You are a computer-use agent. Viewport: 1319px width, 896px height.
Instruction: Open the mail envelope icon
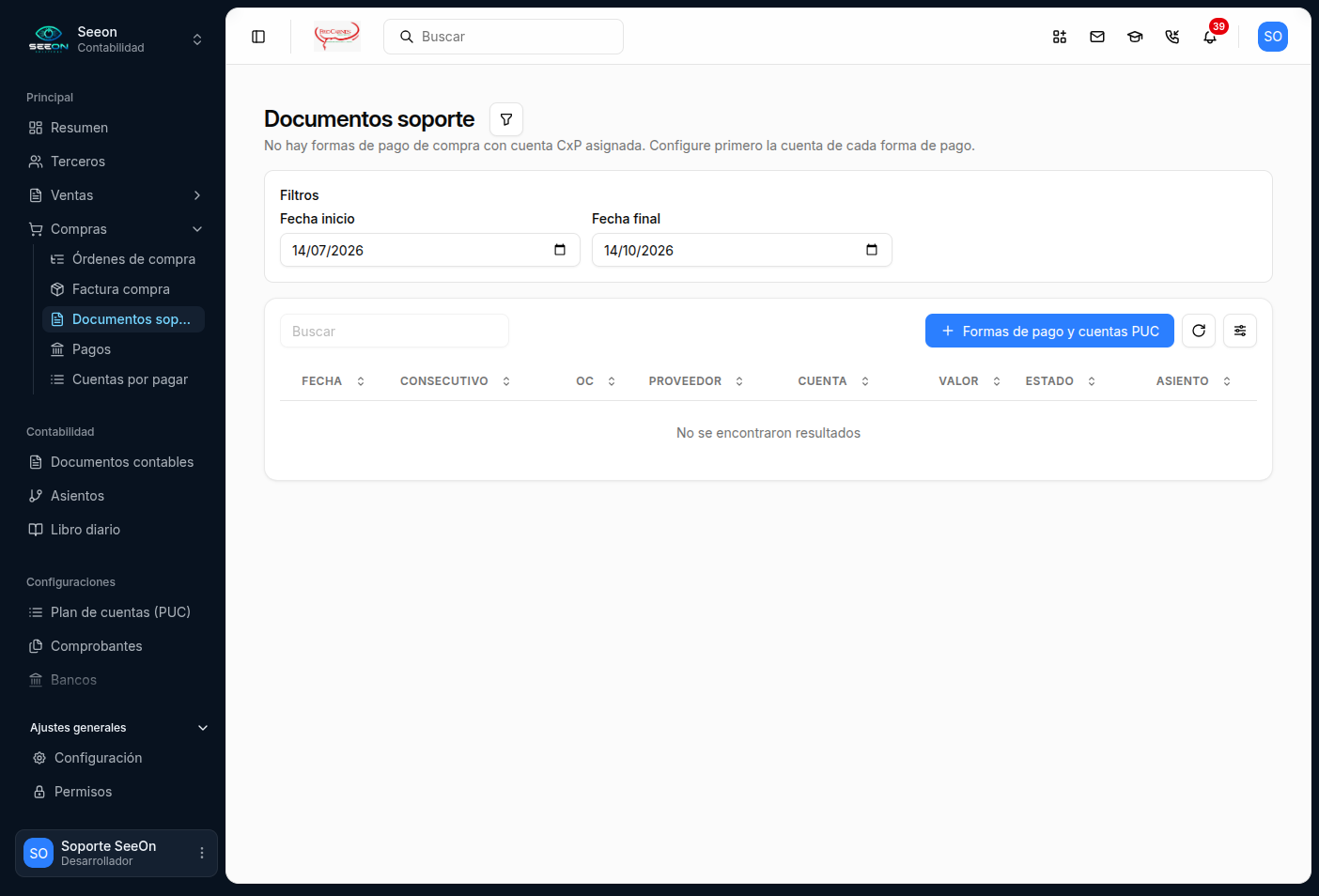pos(1097,37)
